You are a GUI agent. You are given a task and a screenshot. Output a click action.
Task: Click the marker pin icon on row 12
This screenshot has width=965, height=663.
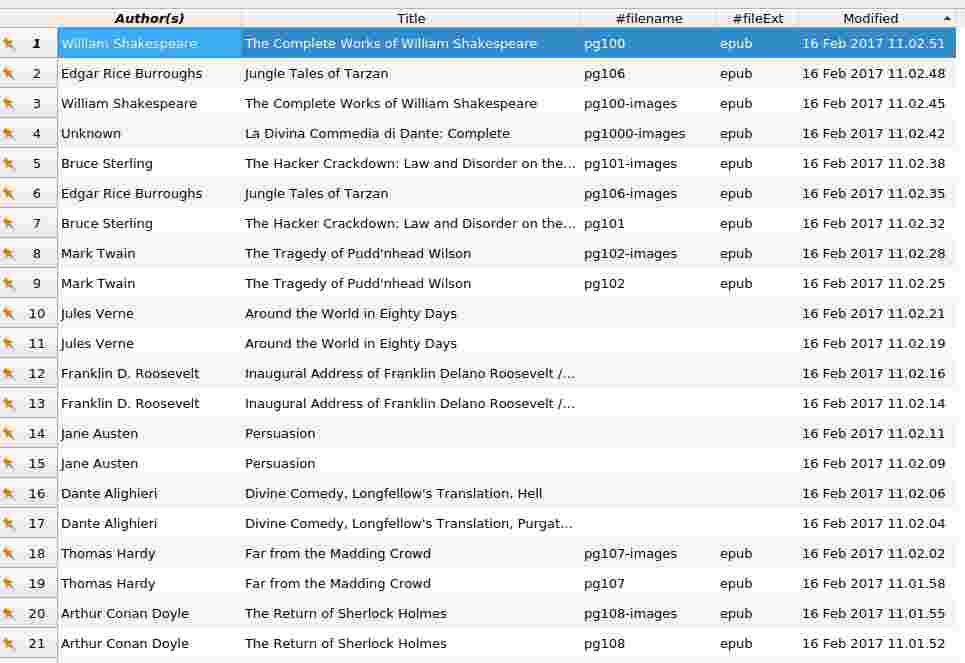pos(8,373)
